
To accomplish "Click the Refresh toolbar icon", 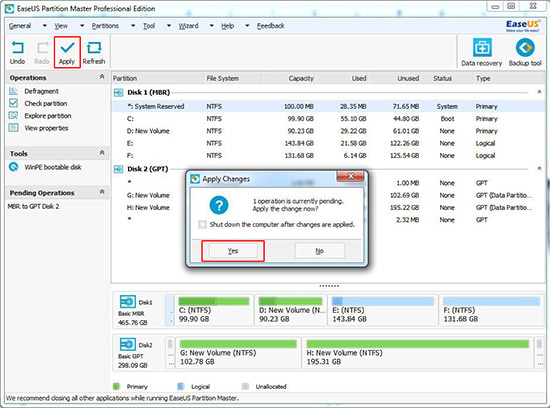I will 94,47.
